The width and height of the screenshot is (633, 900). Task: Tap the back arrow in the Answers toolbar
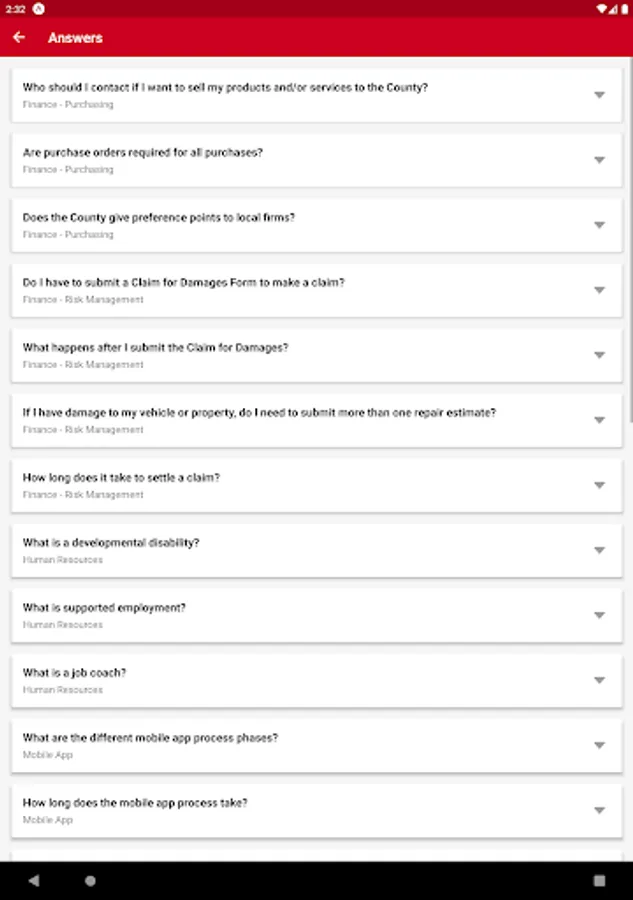click(19, 37)
